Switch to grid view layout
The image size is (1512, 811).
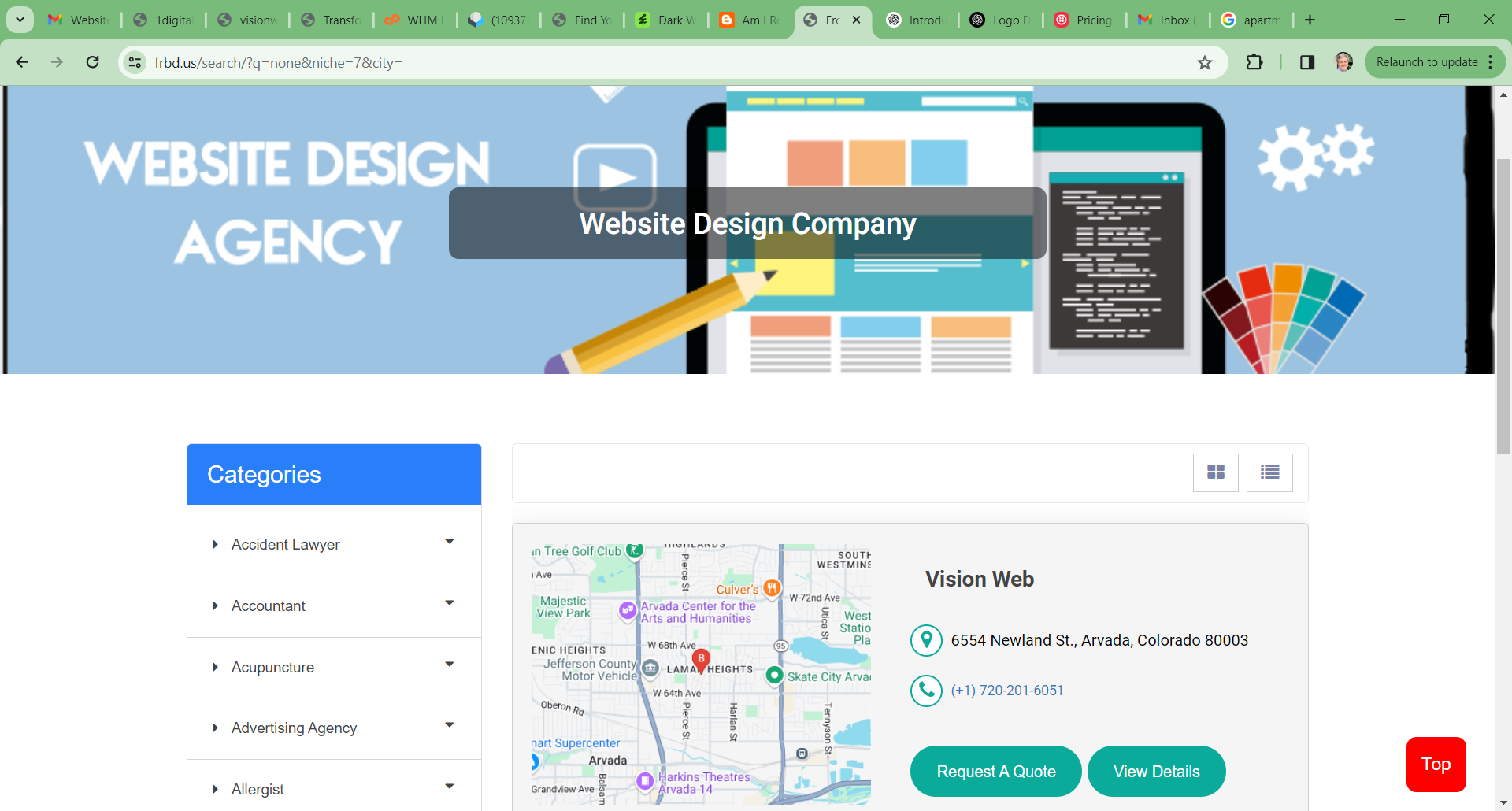[x=1216, y=472]
